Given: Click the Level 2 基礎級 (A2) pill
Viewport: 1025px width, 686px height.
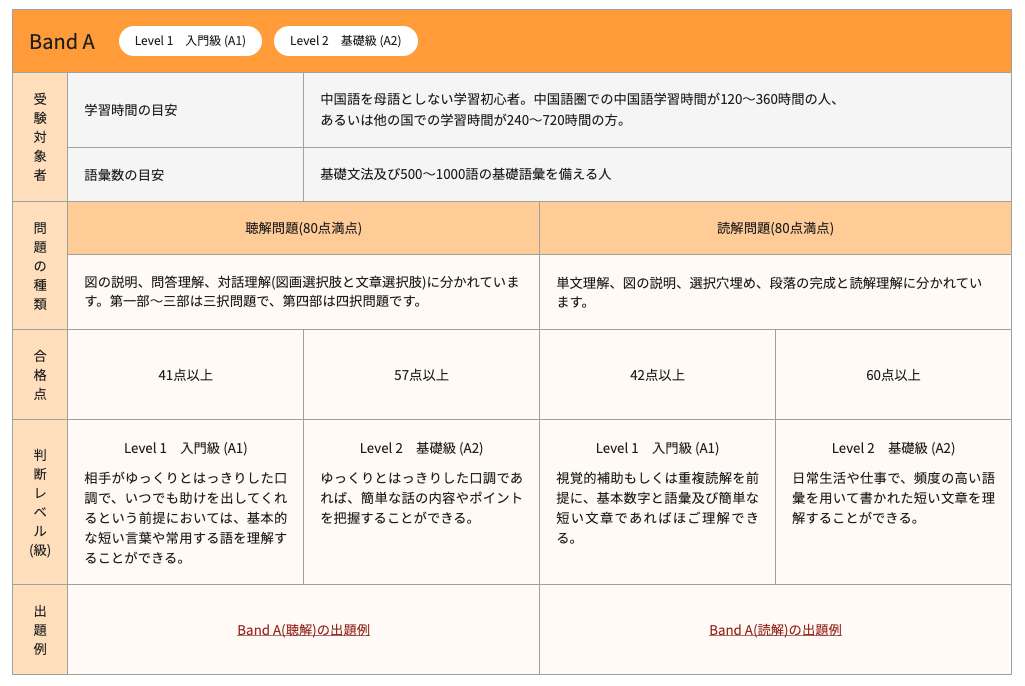Looking at the screenshot, I should point(345,41).
